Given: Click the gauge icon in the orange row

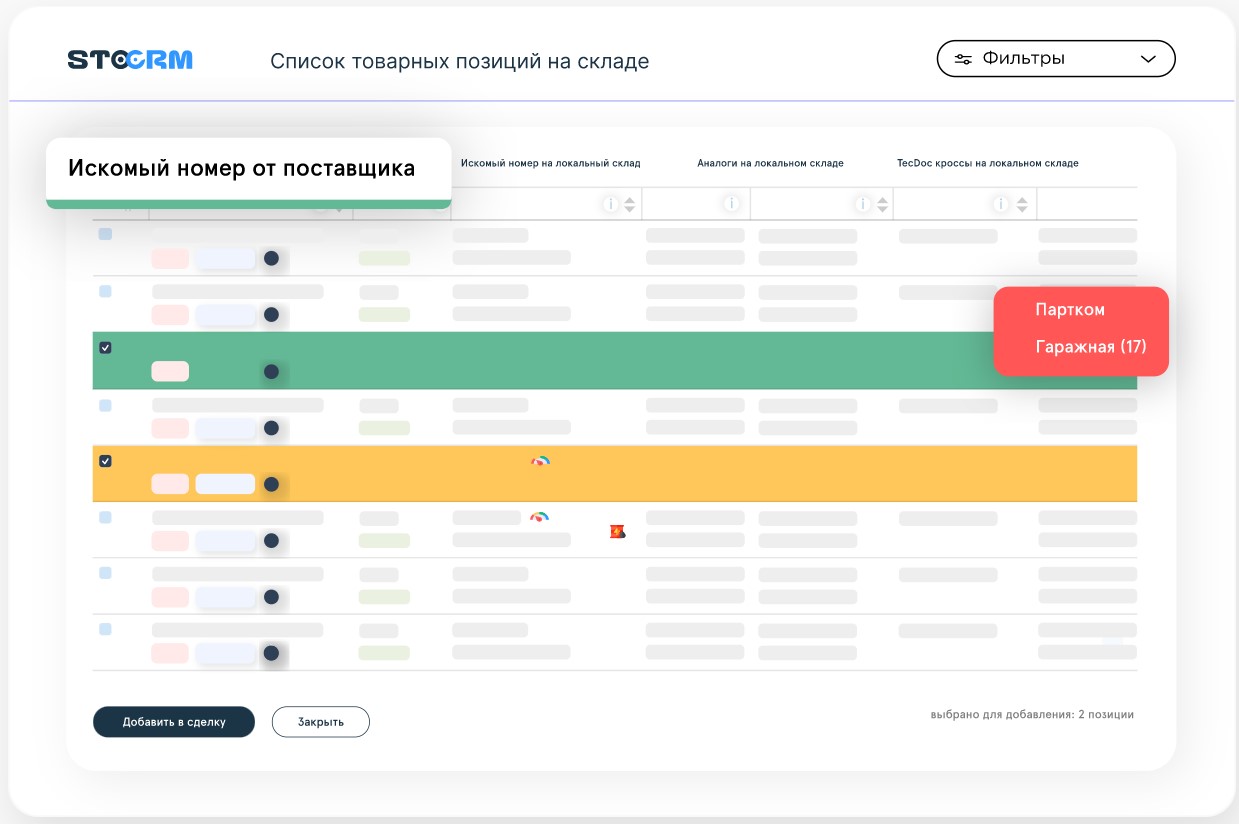Looking at the screenshot, I should click(x=540, y=461).
